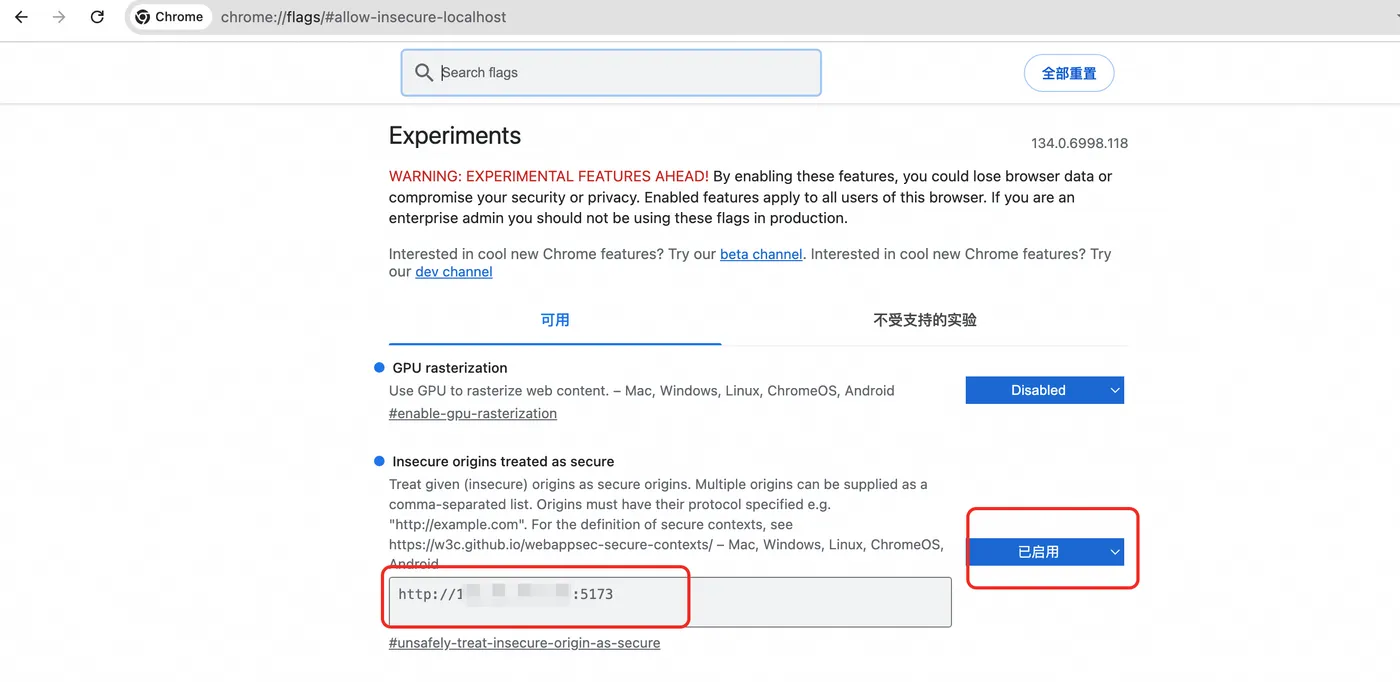Screen dimensions: 1400x682
Task: Open the 已启用 dropdown for Insecure origins
Action: 1044,551
